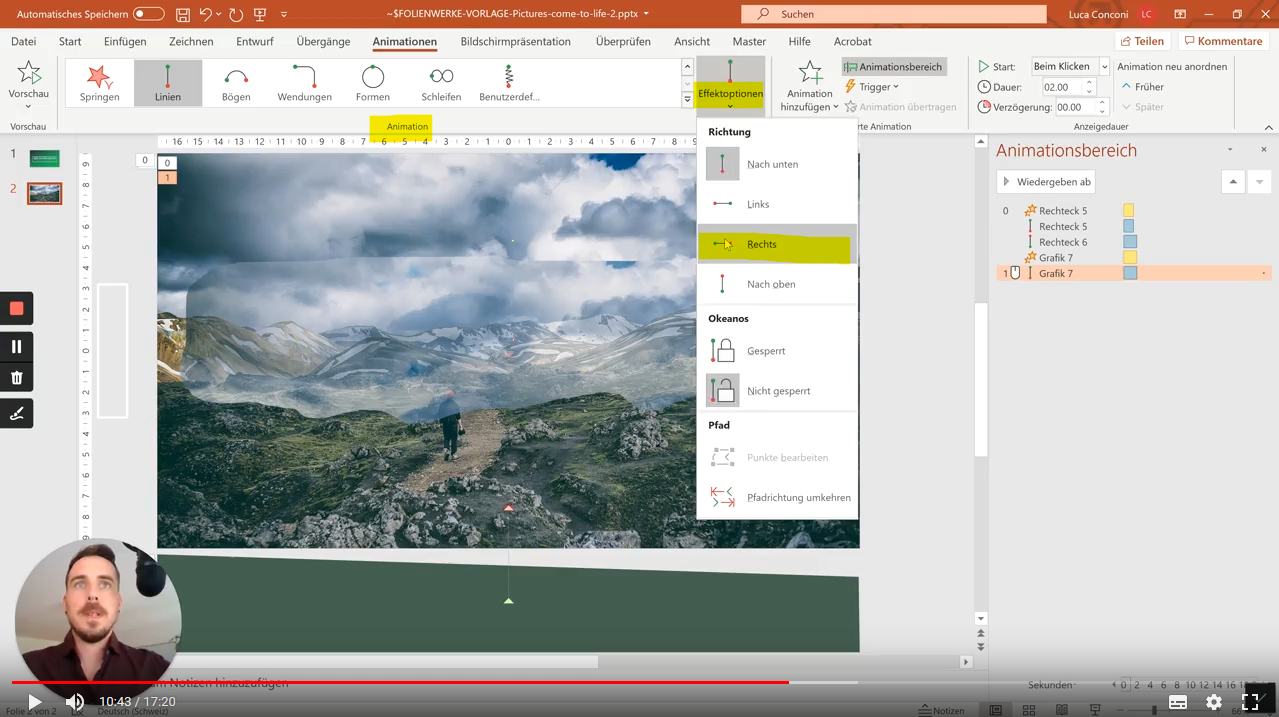Click yellow timing bar of first Rechteck 5
1279x717 pixels.
click(x=1129, y=211)
